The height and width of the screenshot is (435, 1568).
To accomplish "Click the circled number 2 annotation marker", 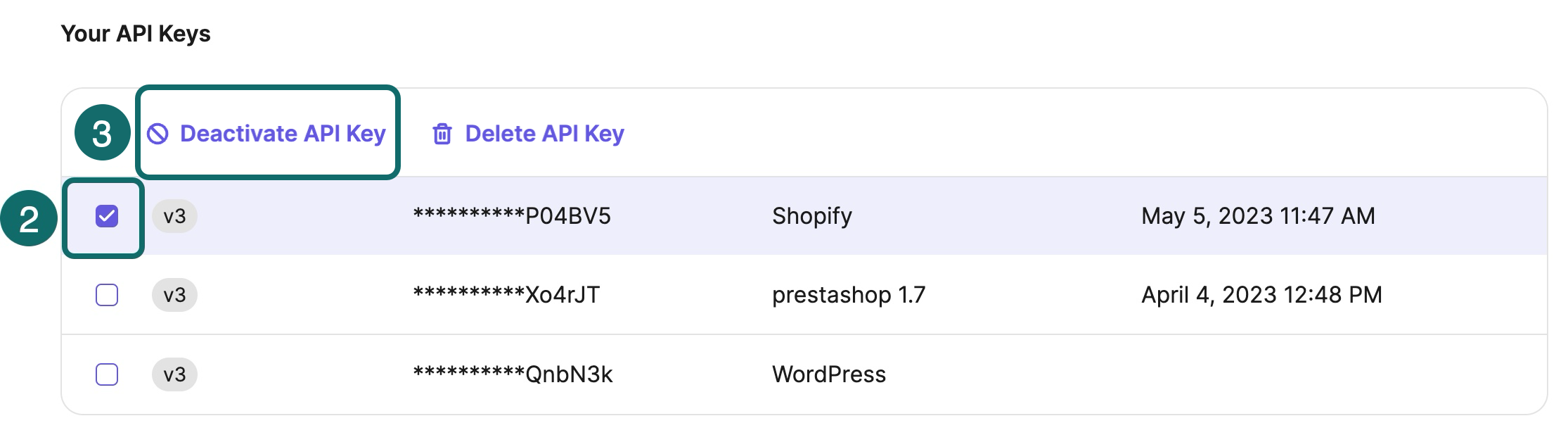I will tap(28, 217).
